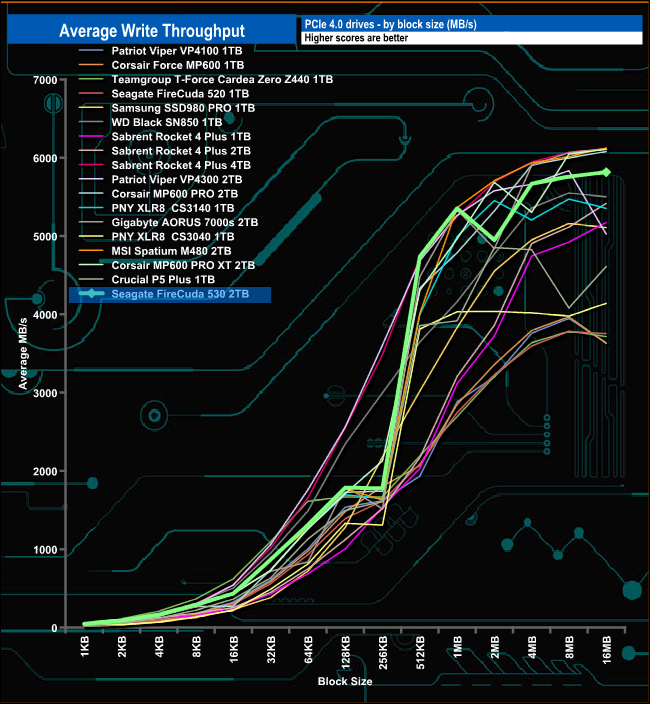This screenshot has height=704, width=650.
Task: Click the diamond marker in FireCuda 530 legend
Action: [x=91, y=294]
